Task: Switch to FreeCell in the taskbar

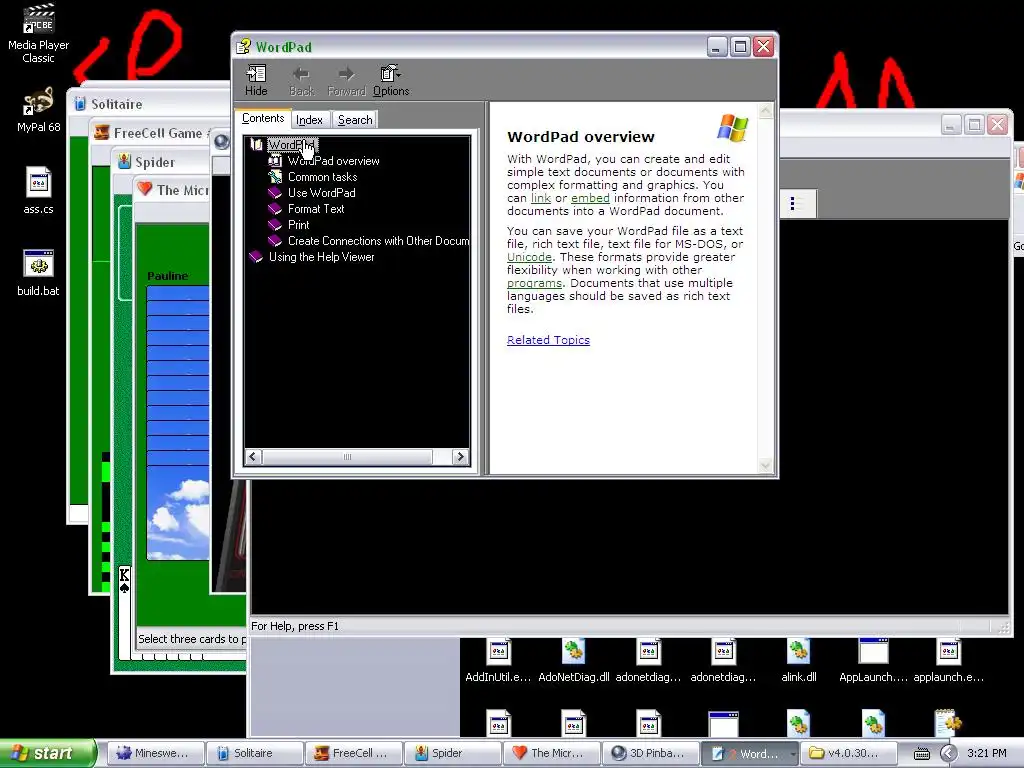Action: [x=353, y=753]
